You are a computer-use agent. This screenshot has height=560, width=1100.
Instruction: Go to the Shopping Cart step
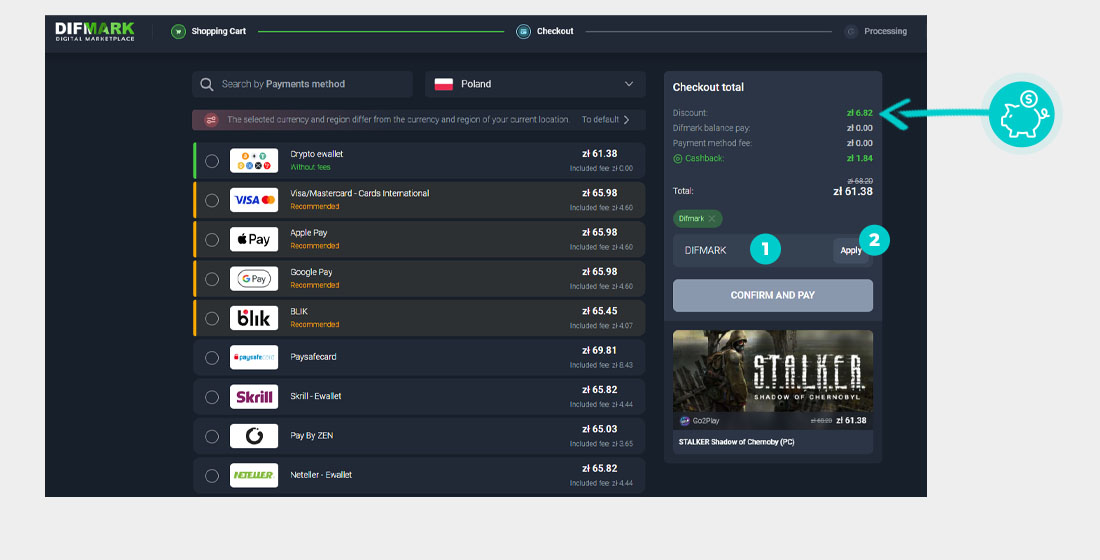tap(217, 31)
